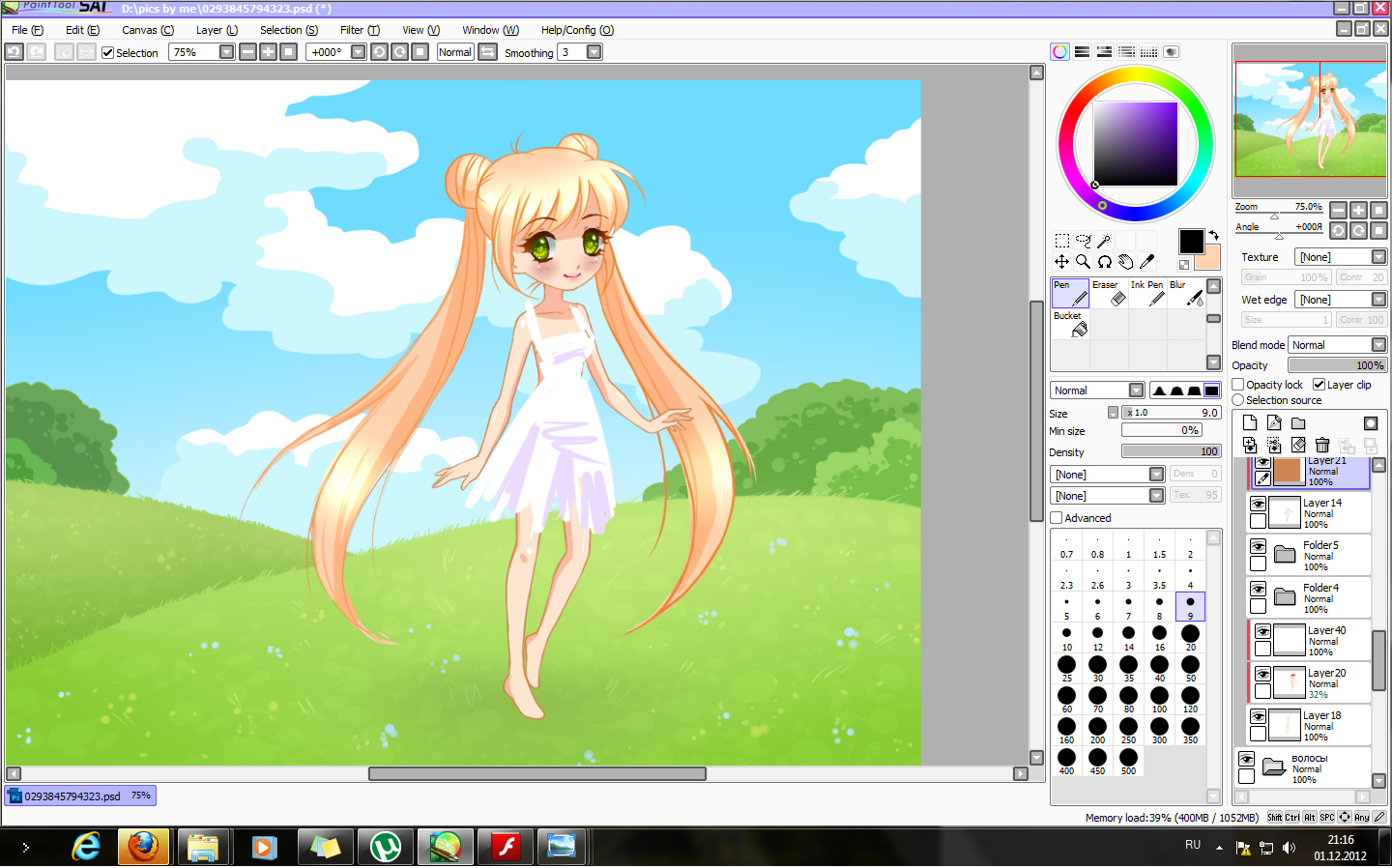Viewport: 1392px width, 868px height.
Task: Open the 75% zoom dropdown in toolbar
Action: coord(226,52)
